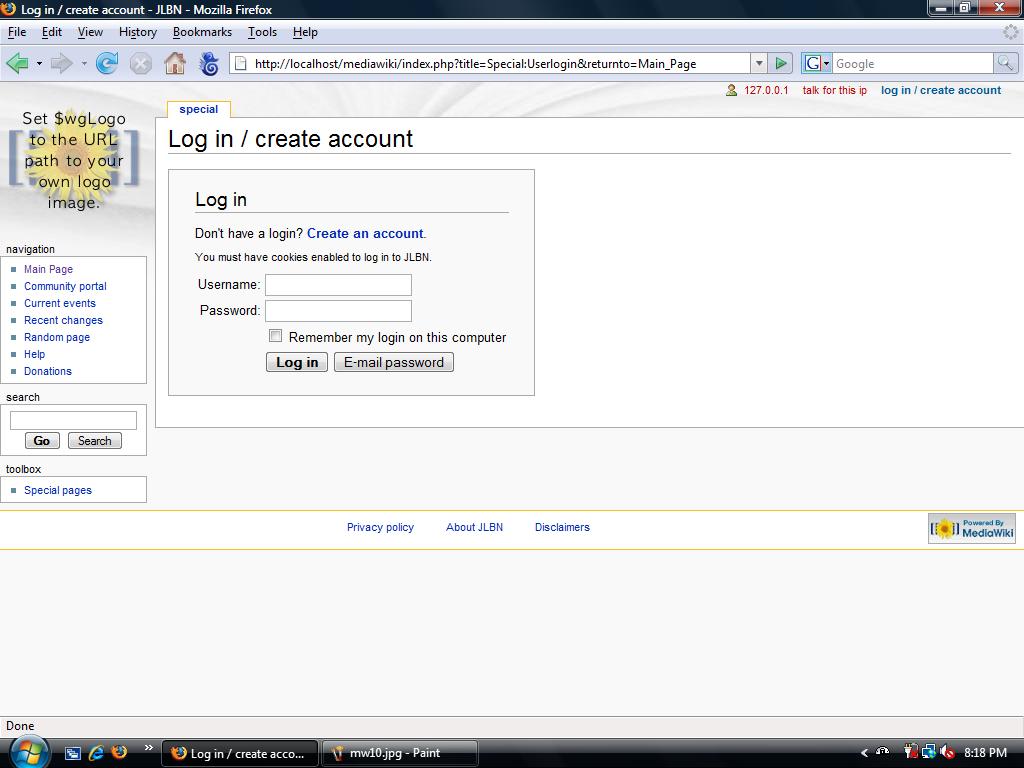Open Internet Explorer from quick launch

point(97,752)
